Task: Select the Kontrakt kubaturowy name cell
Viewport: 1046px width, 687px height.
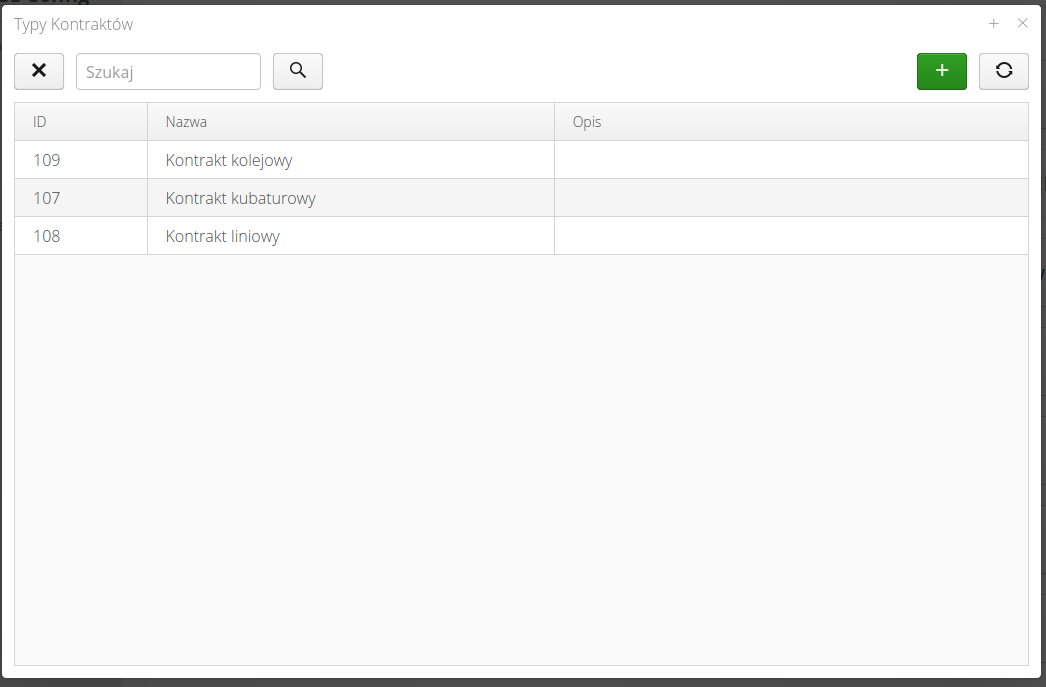Action: [x=241, y=198]
